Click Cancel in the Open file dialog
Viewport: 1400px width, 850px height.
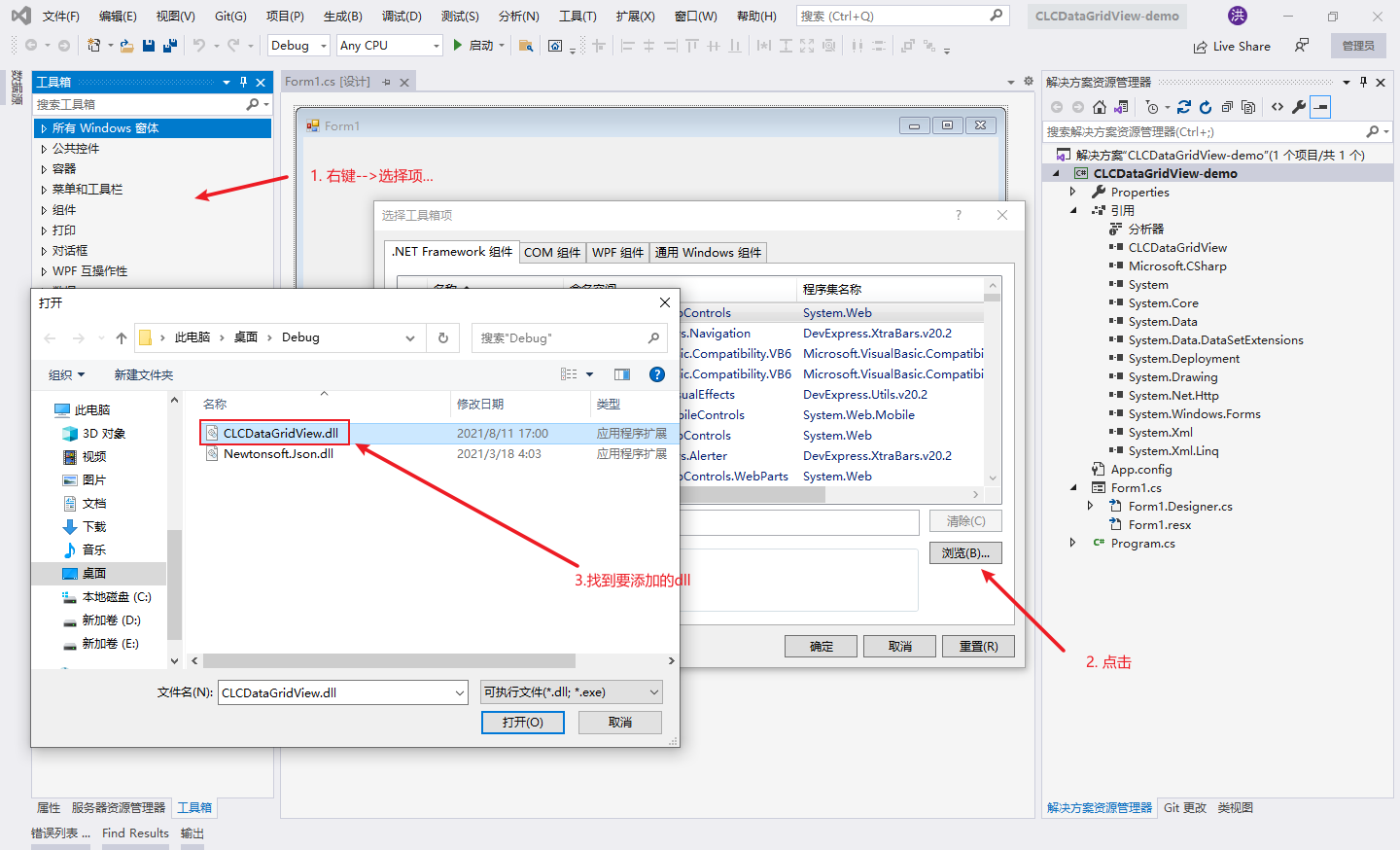[620, 723]
